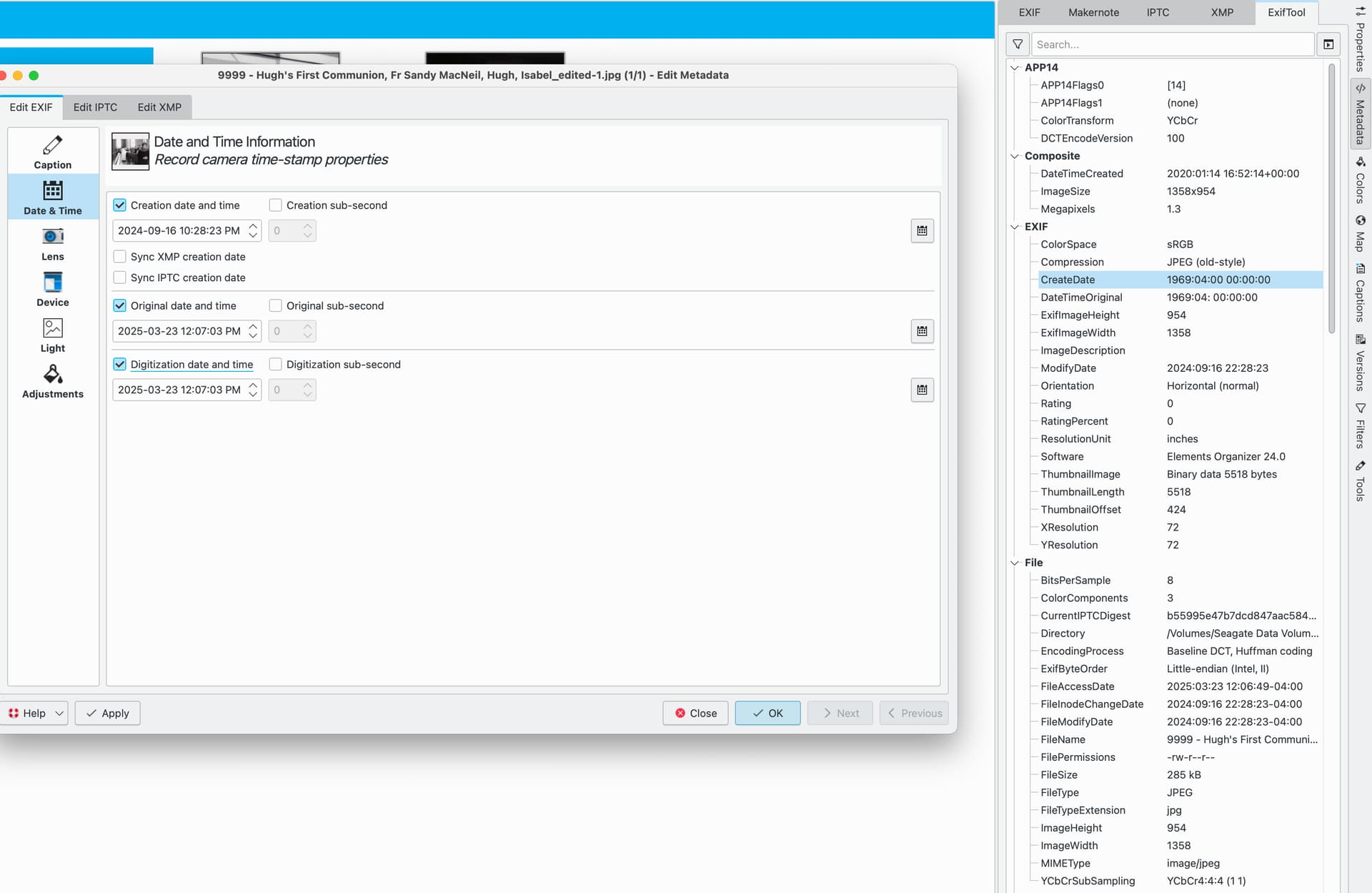
Task: Click the metadata Search field
Action: [x=1172, y=44]
